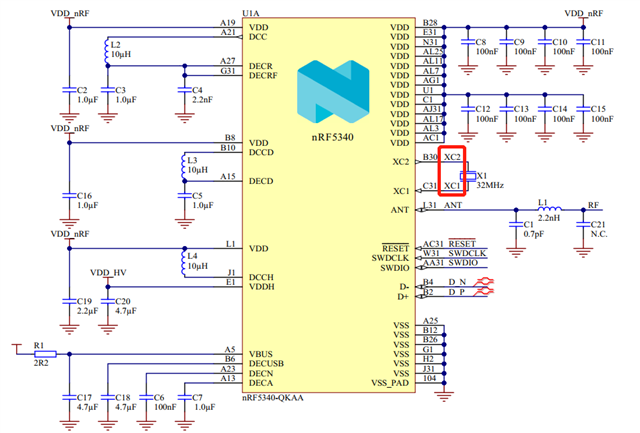Viewport: 640px width, 433px height.
Task: Select capacitor C8 symbol
Action: point(468,42)
